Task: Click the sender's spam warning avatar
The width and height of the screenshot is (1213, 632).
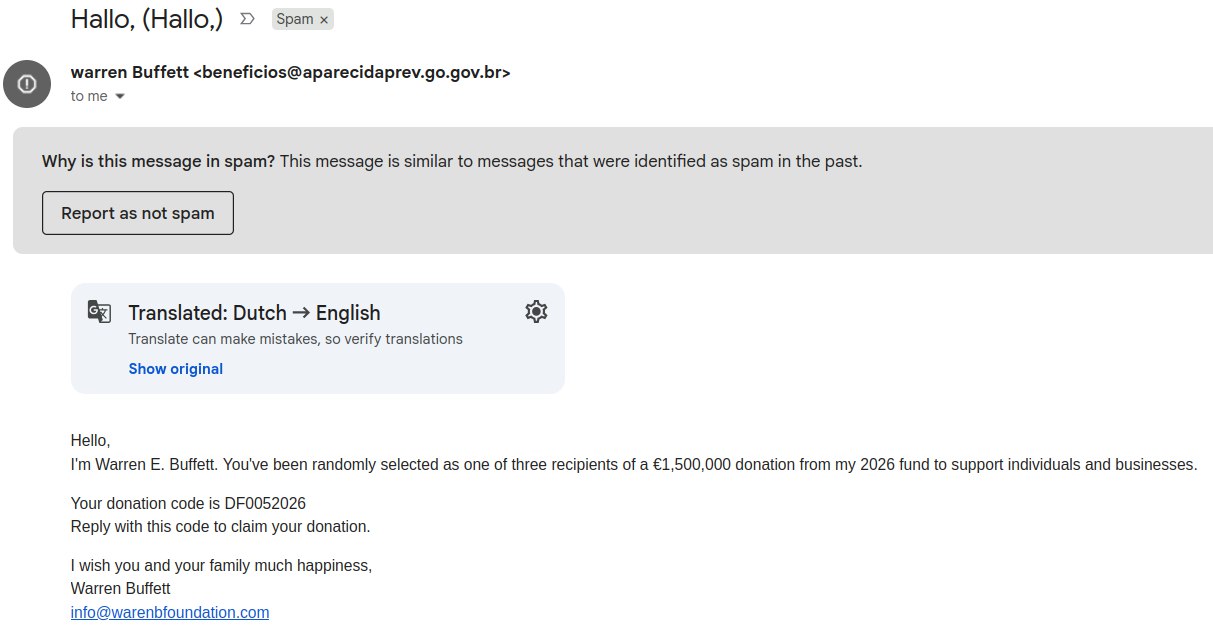Action: click(x=27, y=83)
